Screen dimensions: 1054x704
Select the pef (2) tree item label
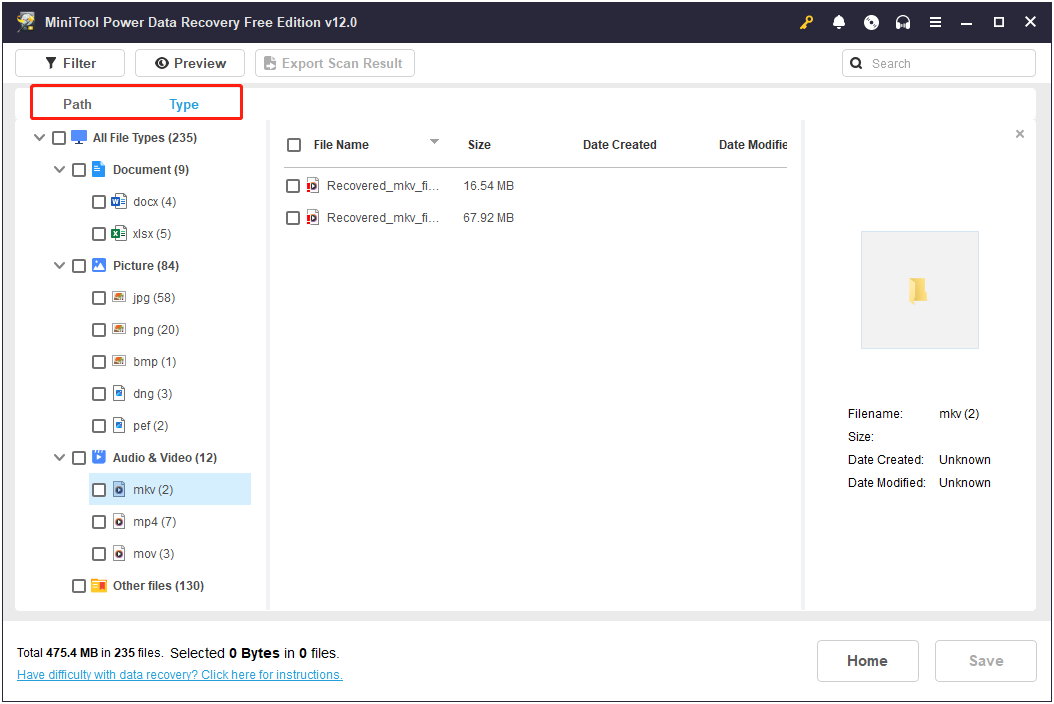tap(151, 426)
